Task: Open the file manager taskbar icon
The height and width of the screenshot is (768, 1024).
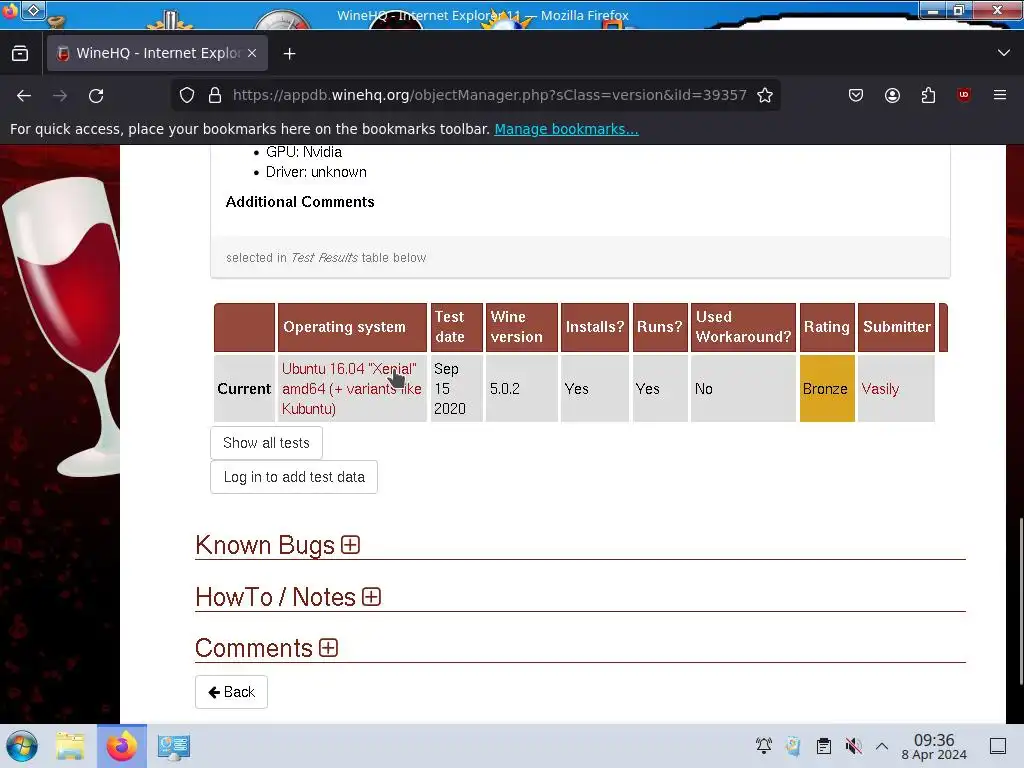Action: point(70,746)
